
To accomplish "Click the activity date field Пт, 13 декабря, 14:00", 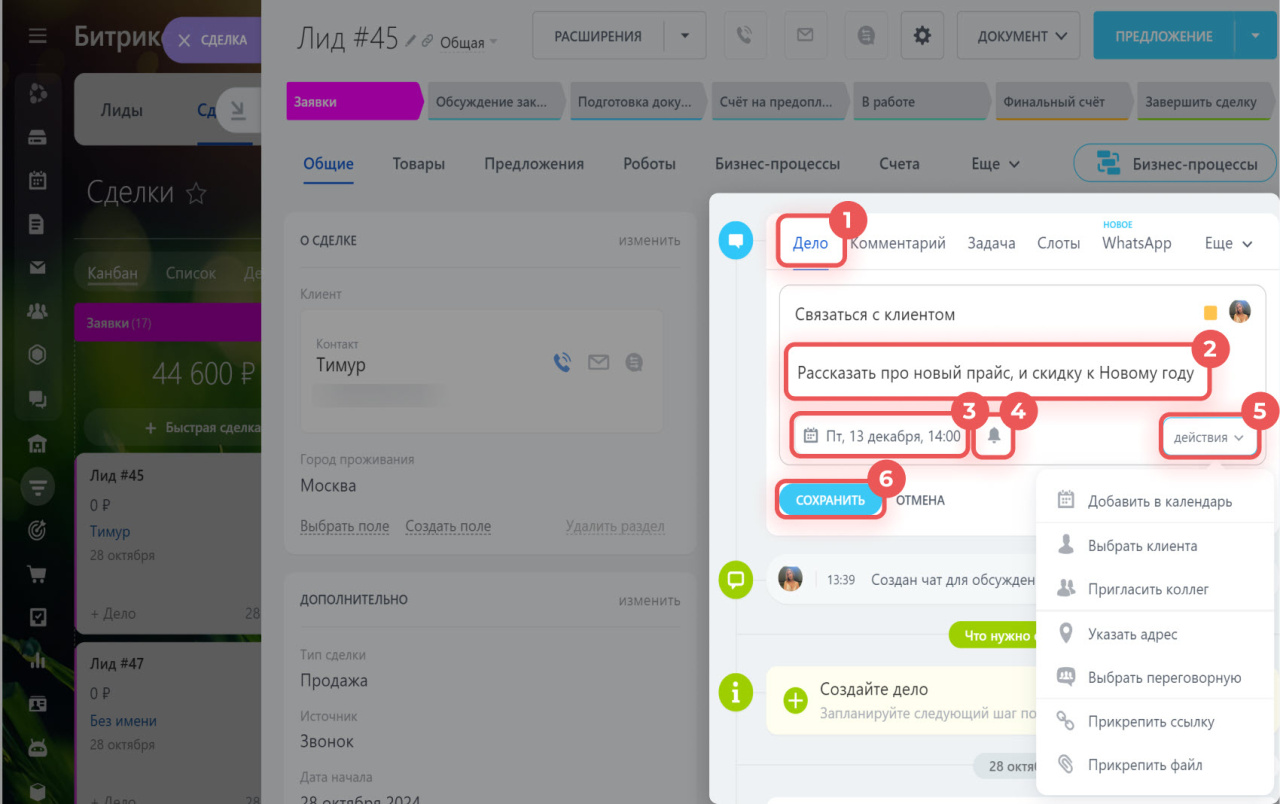I will (880, 436).
